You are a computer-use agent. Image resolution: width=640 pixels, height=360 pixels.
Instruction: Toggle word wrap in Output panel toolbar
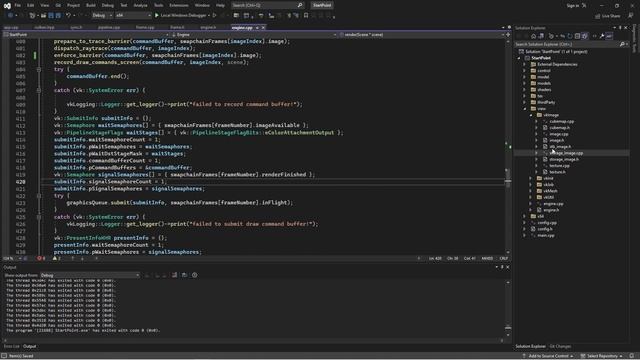pos(184,275)
